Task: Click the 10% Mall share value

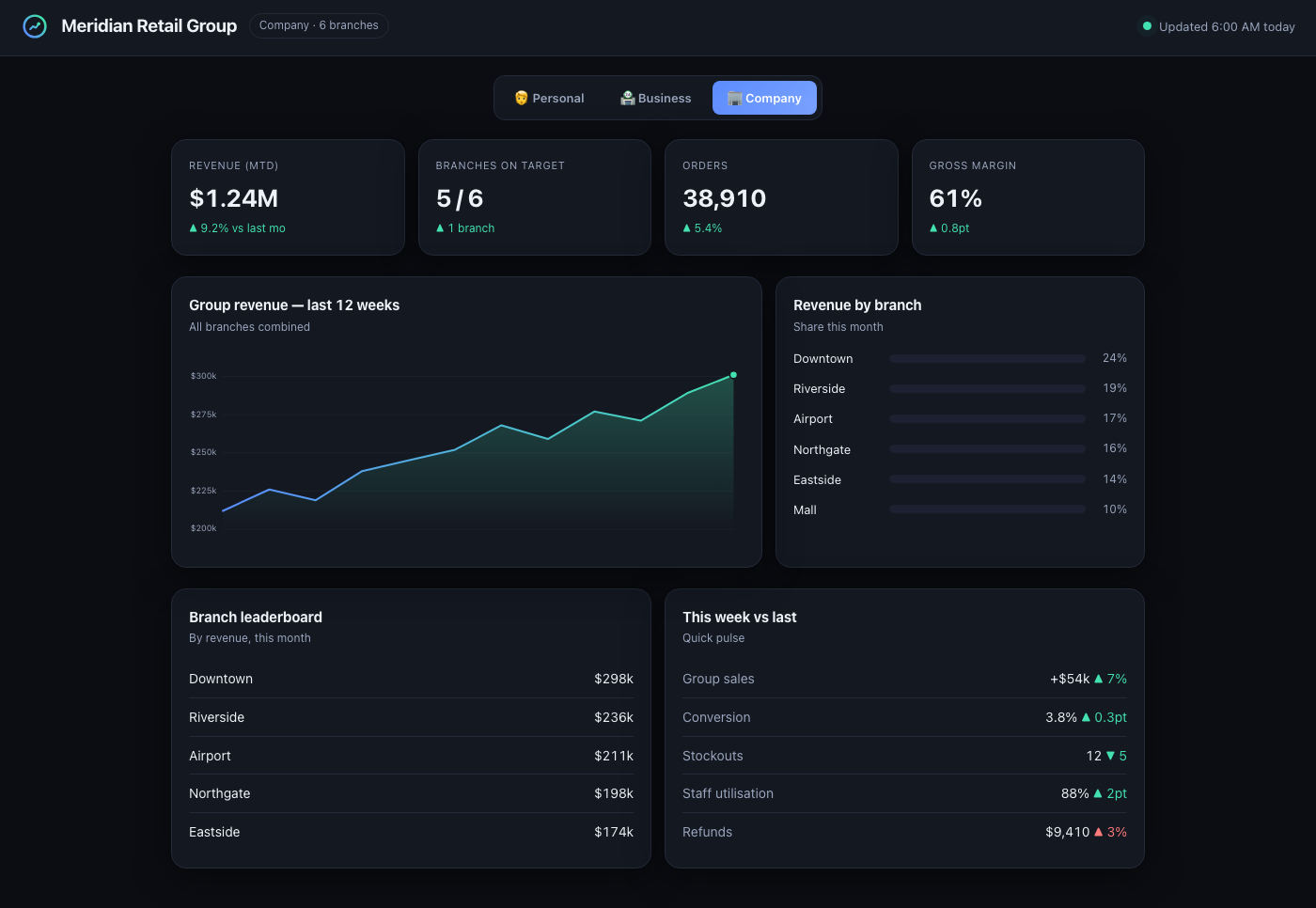Action: tap(1115, 509)
